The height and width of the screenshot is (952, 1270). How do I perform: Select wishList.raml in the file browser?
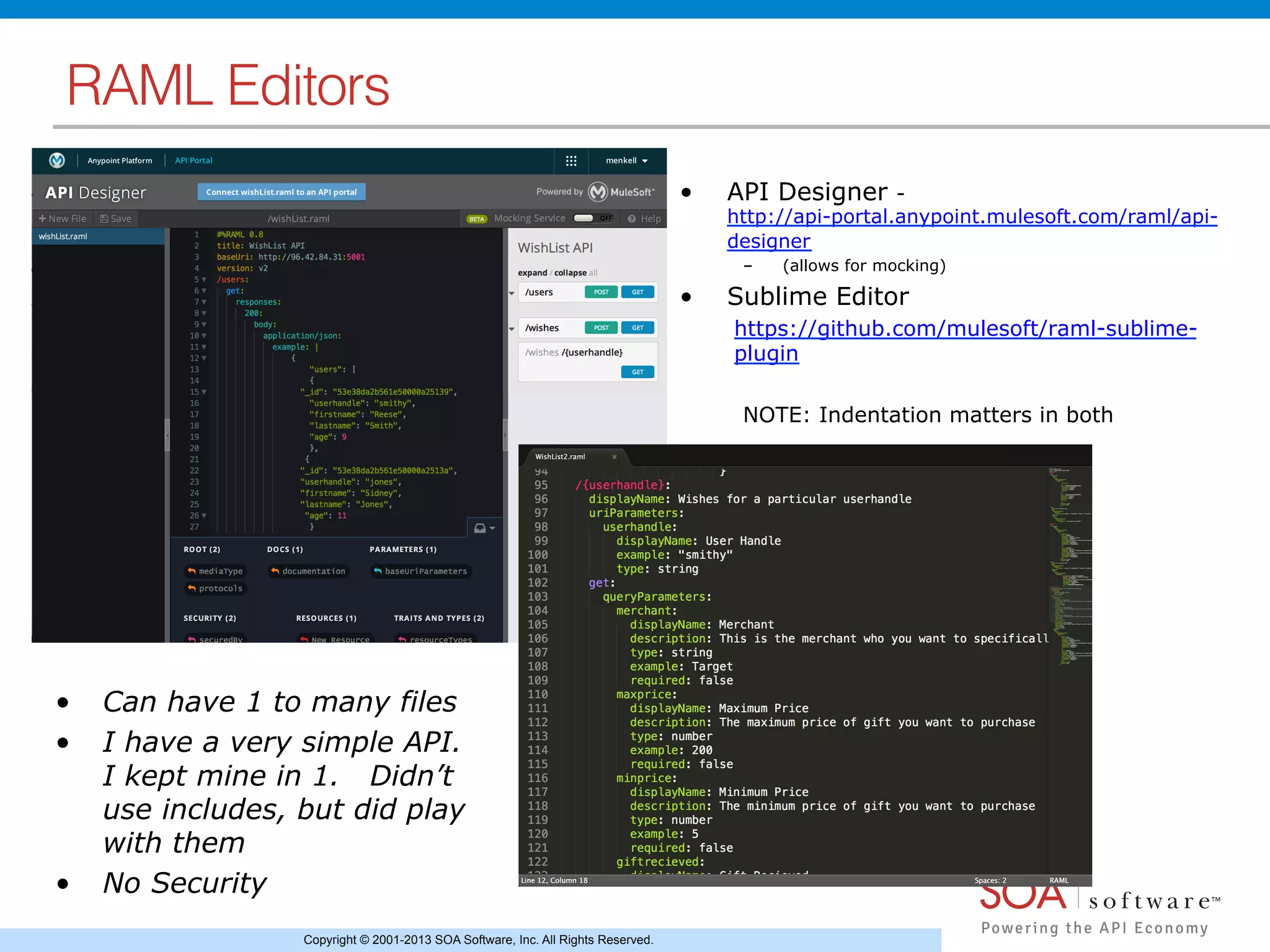pos(98,236)
